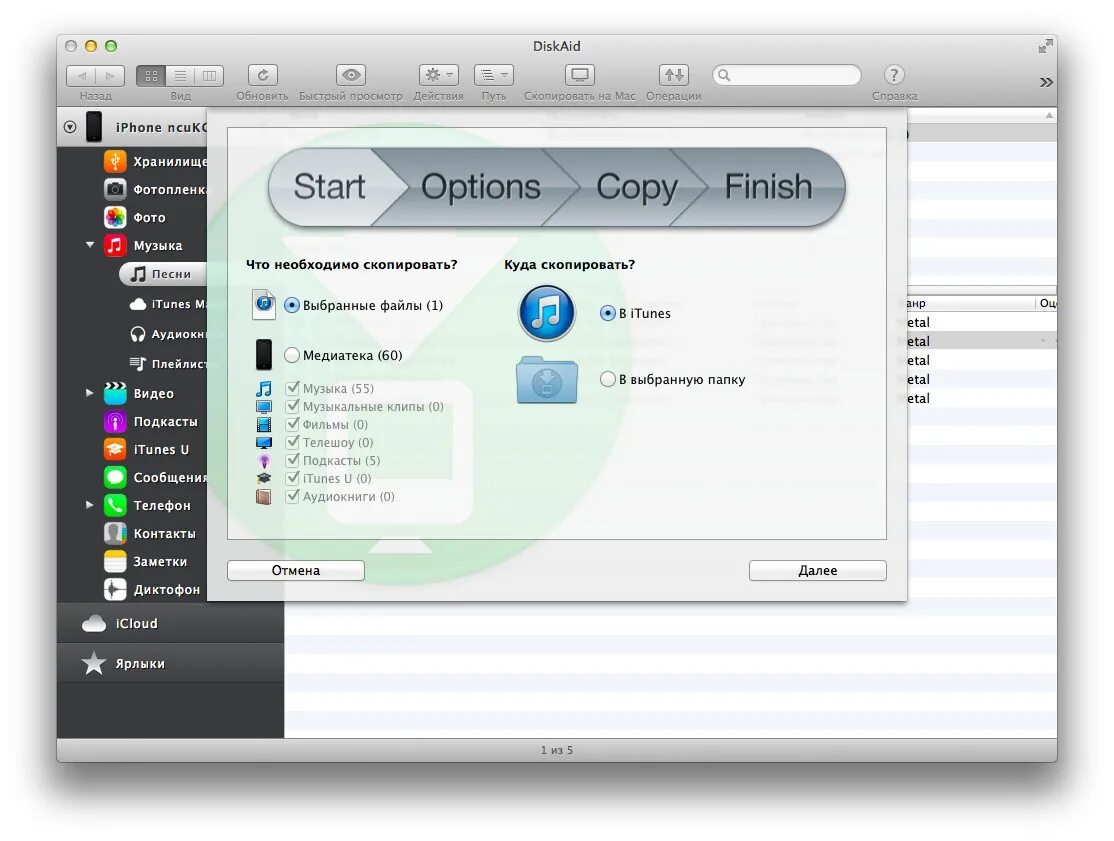Expand the Телефон section triangle
This screenshot has height=841, width=1114.
point(90,505)
